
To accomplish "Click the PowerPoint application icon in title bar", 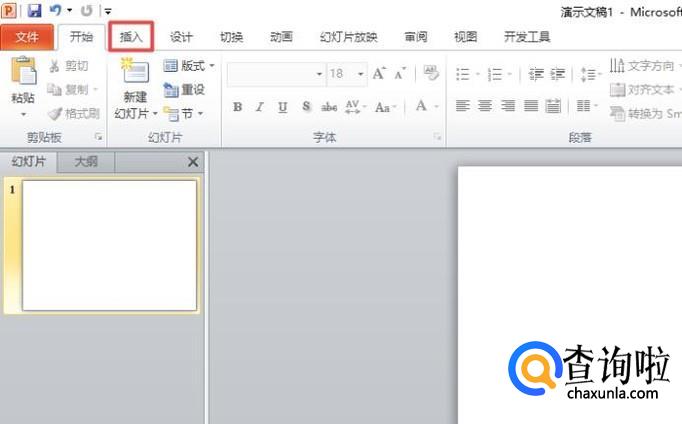I will (9, 10).
